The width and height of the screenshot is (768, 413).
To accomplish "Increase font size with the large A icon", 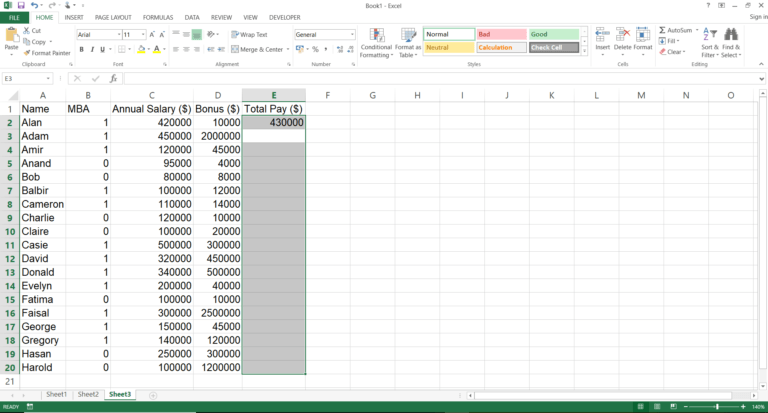I will point(152,35).
